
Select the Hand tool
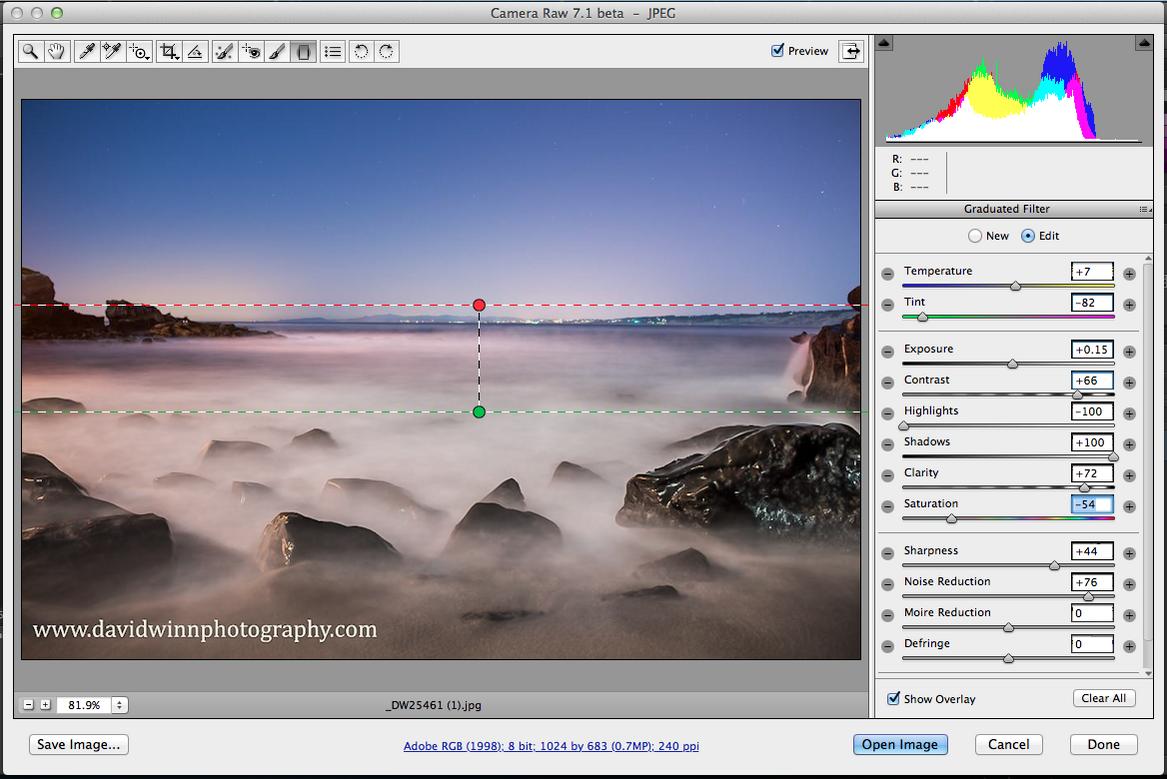pos(57,51)
